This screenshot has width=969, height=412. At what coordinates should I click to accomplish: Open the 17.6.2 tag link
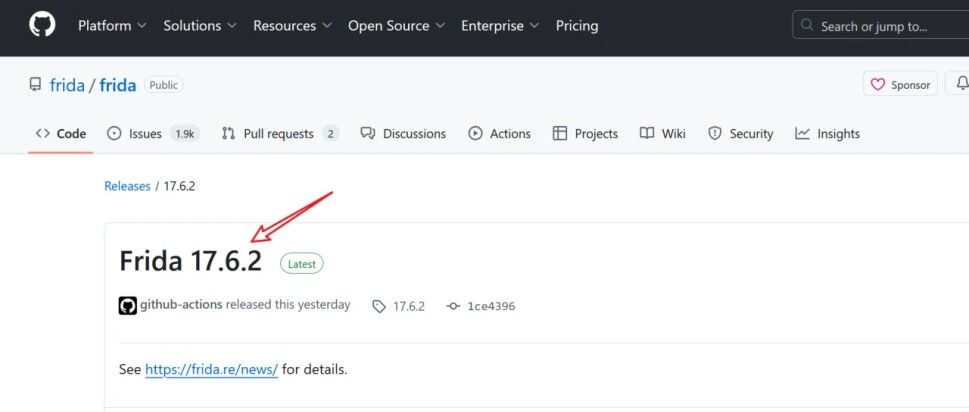coord(399,306)
